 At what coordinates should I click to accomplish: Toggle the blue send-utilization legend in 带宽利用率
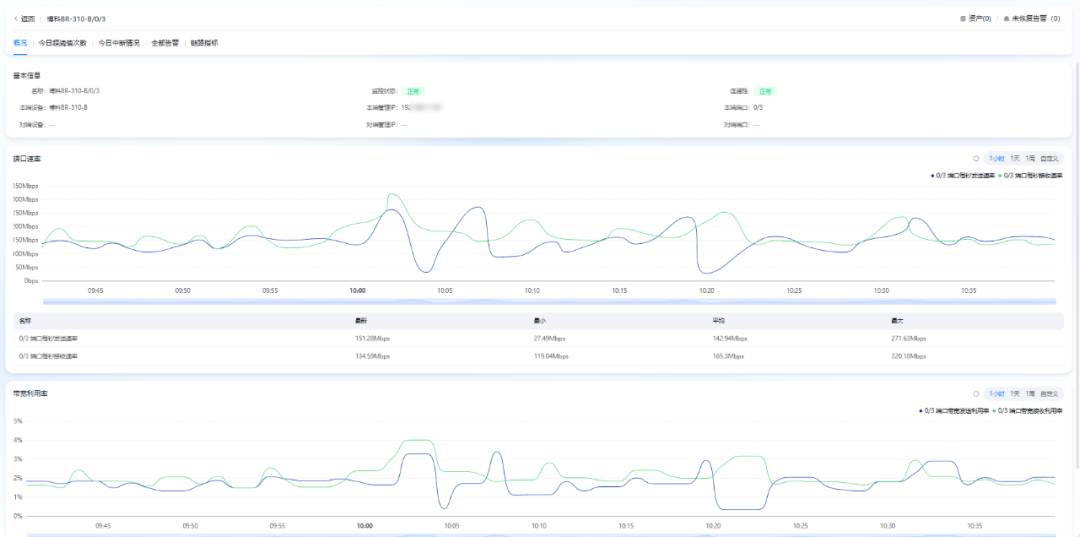955,411
